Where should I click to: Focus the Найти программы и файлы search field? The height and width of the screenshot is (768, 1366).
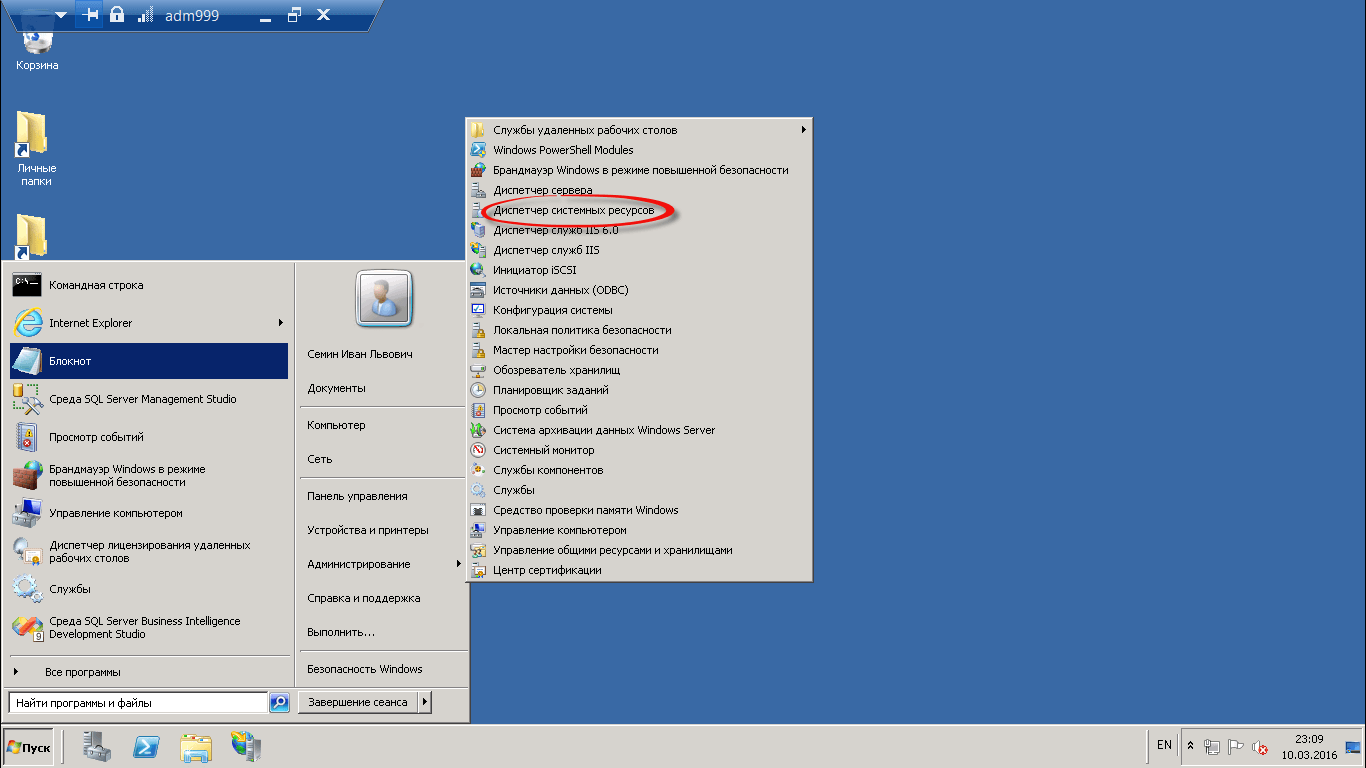pos(139,703)
